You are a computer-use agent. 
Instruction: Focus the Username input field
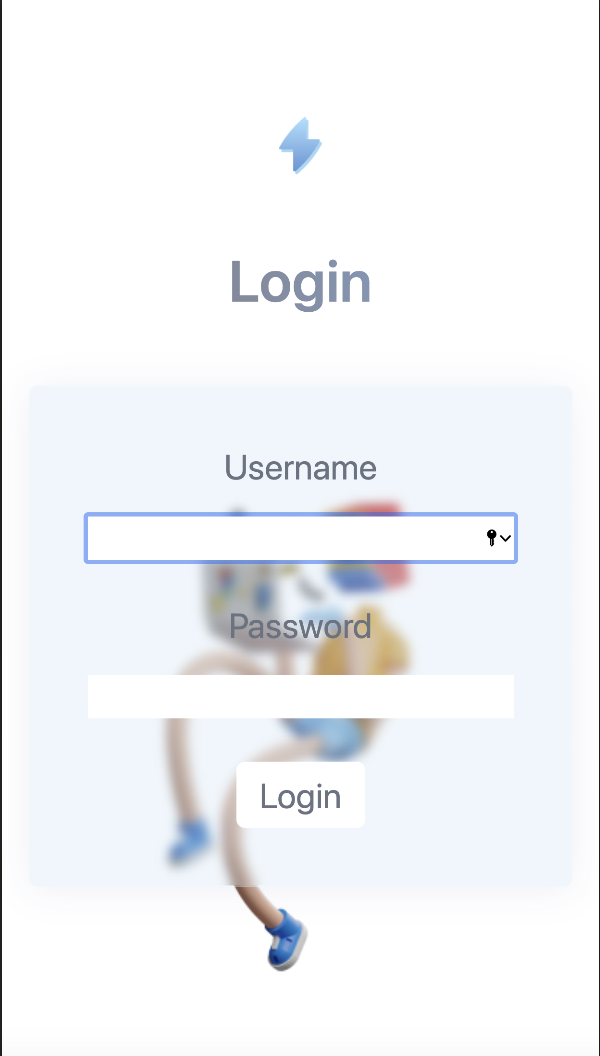(300, 538)
